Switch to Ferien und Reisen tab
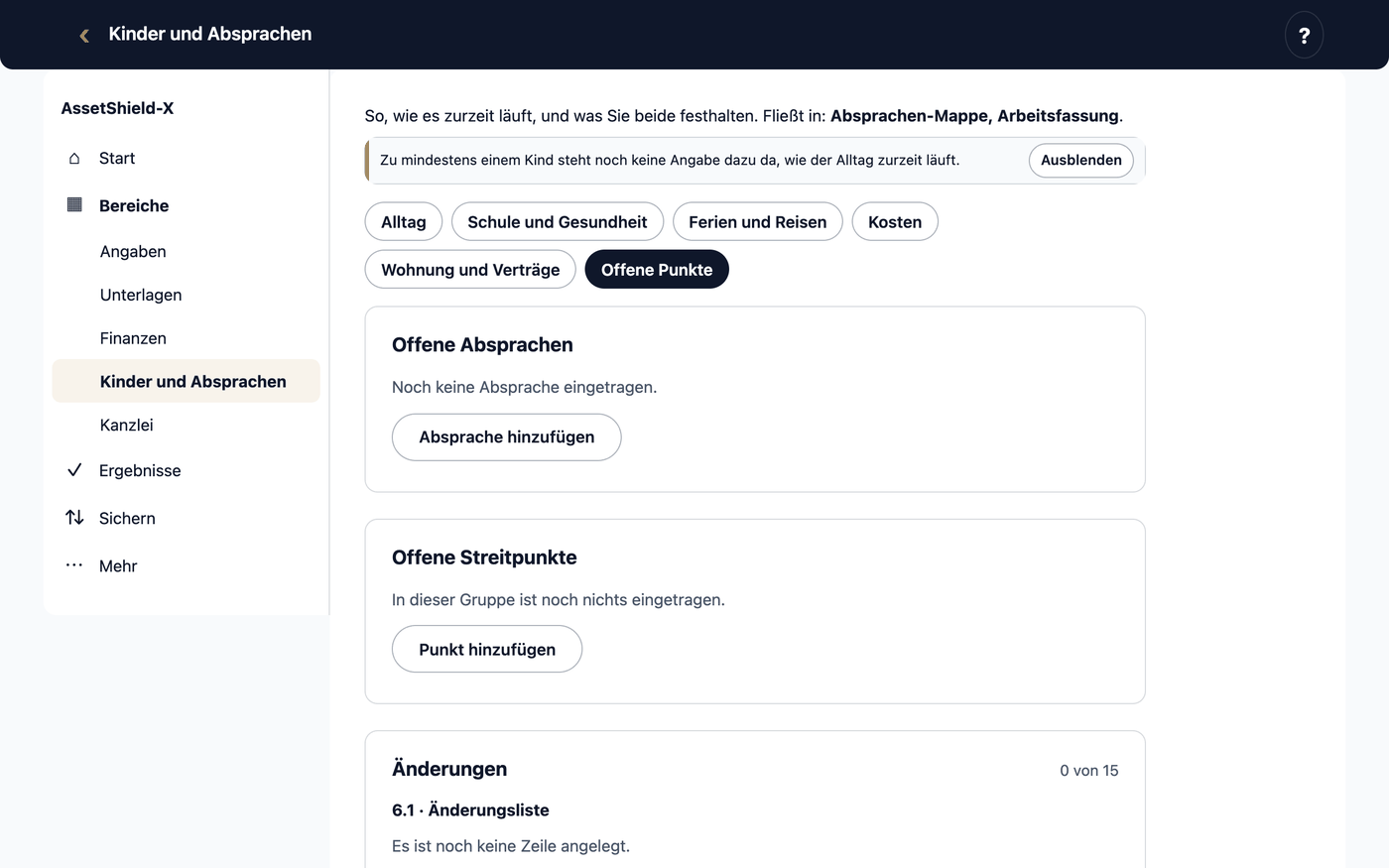 click(758, 222)
